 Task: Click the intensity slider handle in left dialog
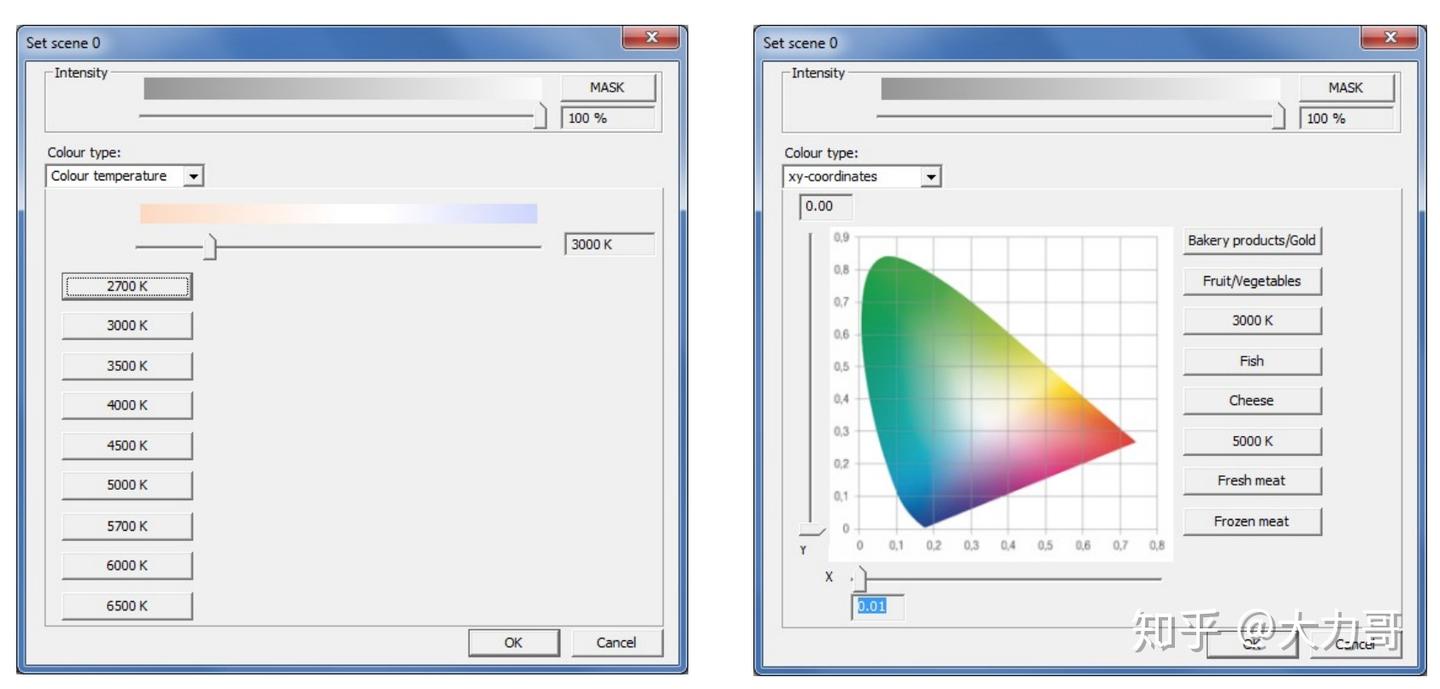click(x=540, y=117)
